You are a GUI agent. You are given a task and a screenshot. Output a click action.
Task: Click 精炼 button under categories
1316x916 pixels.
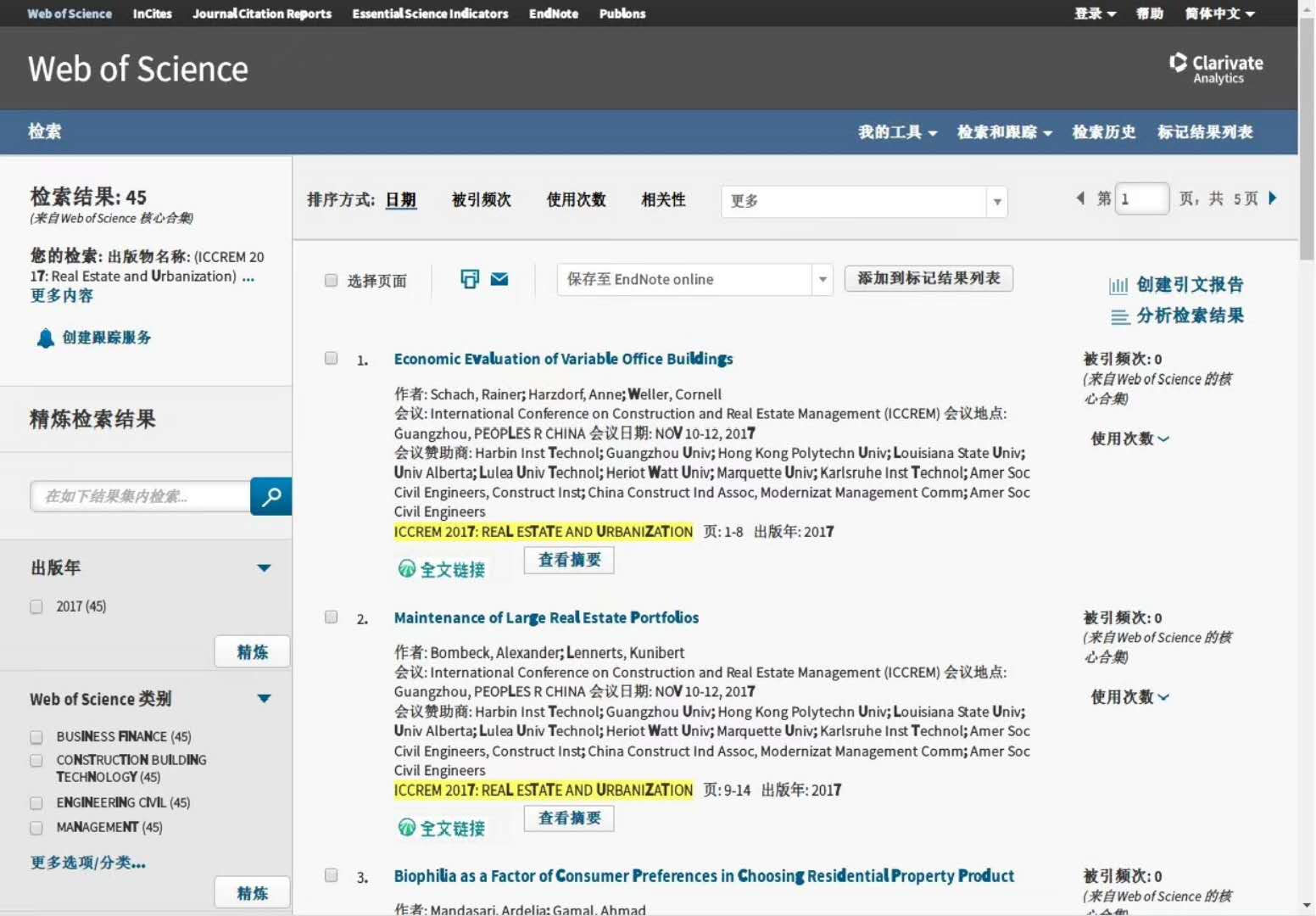(x=252, y=893)
